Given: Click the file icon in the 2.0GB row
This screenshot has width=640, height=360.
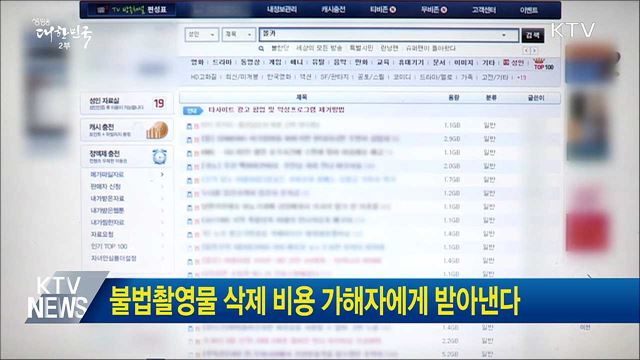Looking at the screenshot, I should (189, 167).
